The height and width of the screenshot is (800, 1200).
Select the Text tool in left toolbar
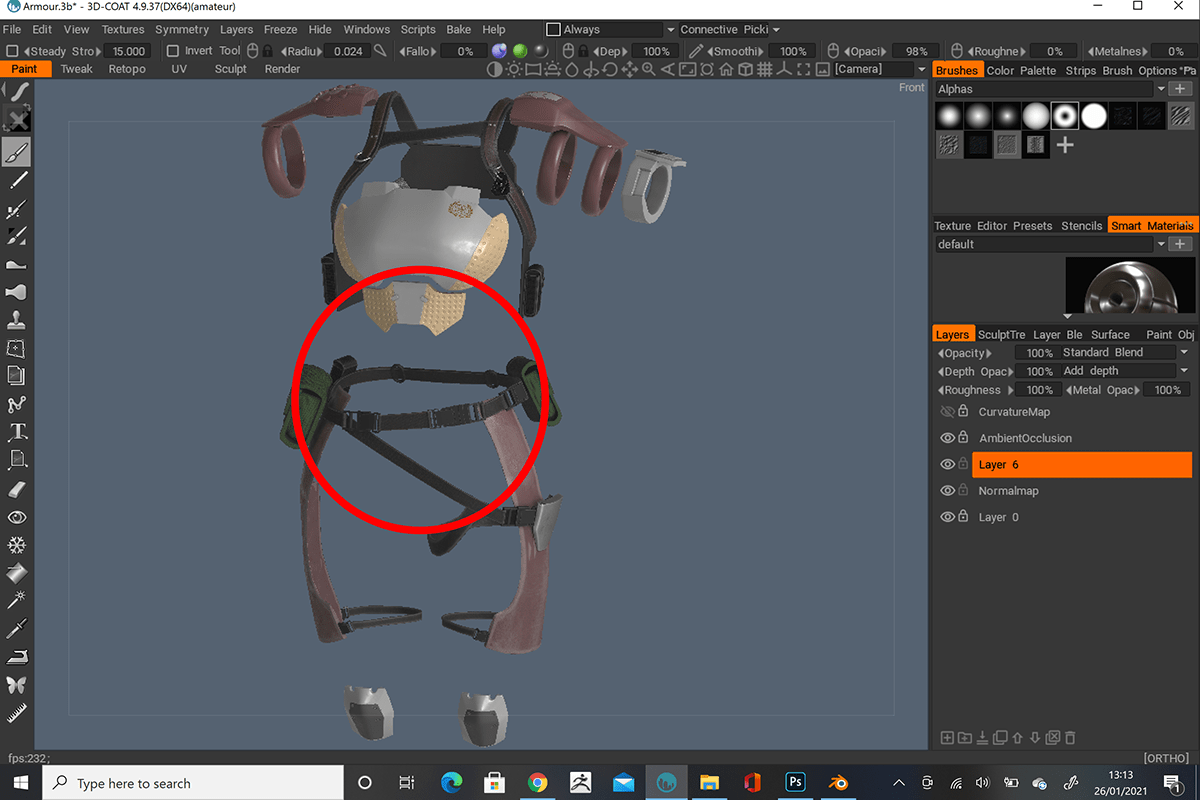[17, 433]
